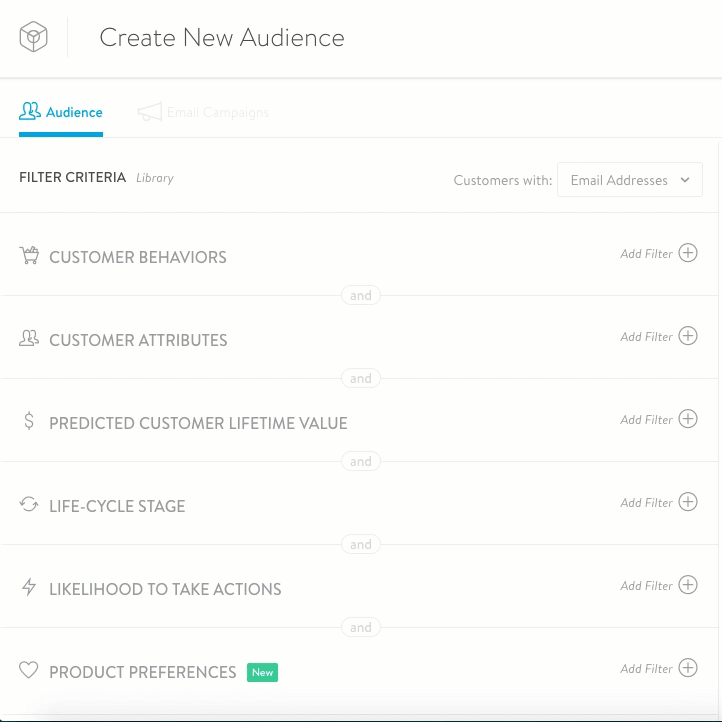The width and height of the screenshot is (722, 722).
Task: Open the Email Campaigns tab
Action: [204, 112]
